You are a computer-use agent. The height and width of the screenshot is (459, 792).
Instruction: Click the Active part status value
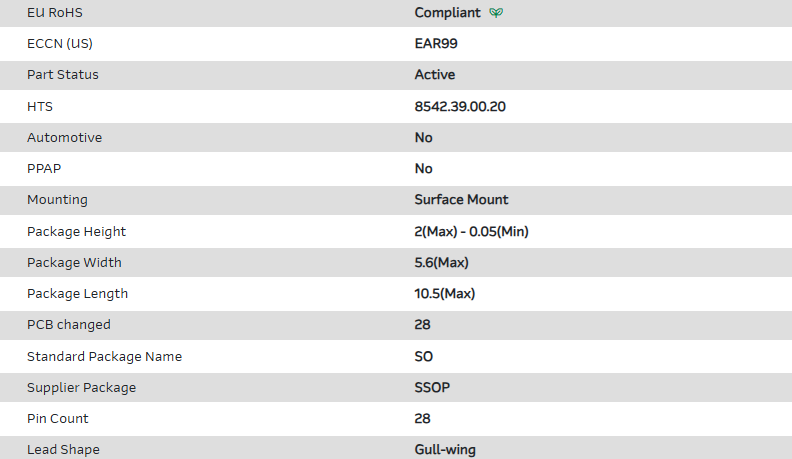[x=435, y=75]
